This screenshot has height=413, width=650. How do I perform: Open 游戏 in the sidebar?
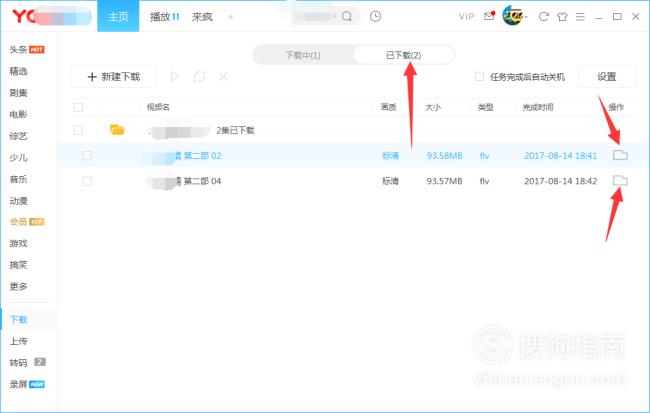[19, 243]
